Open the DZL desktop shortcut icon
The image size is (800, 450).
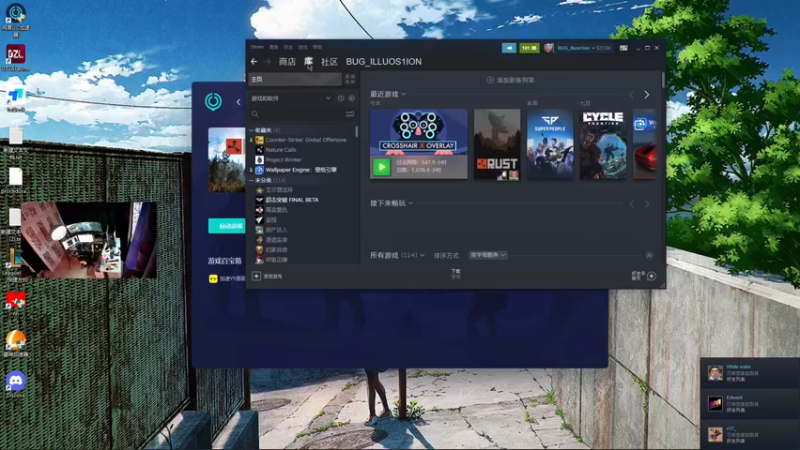[16, 57]
